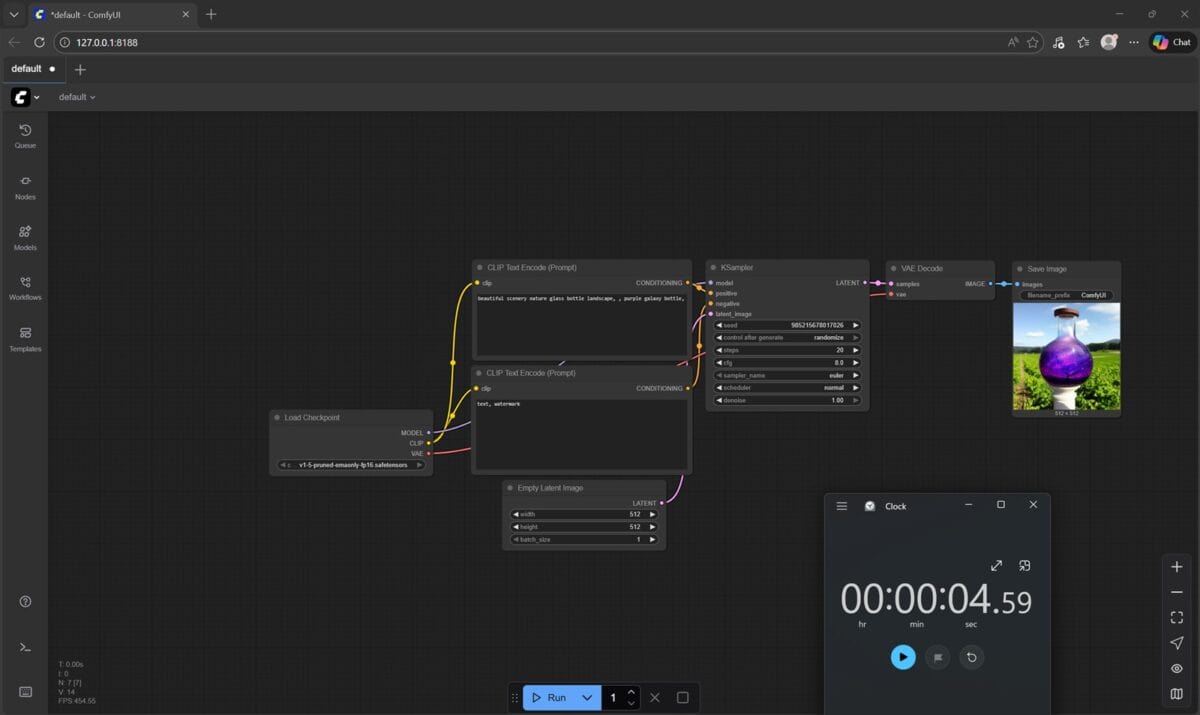Click Run to queue the prompt
The height and width of the screenshot is (715, 1200).
coord(549,697)
